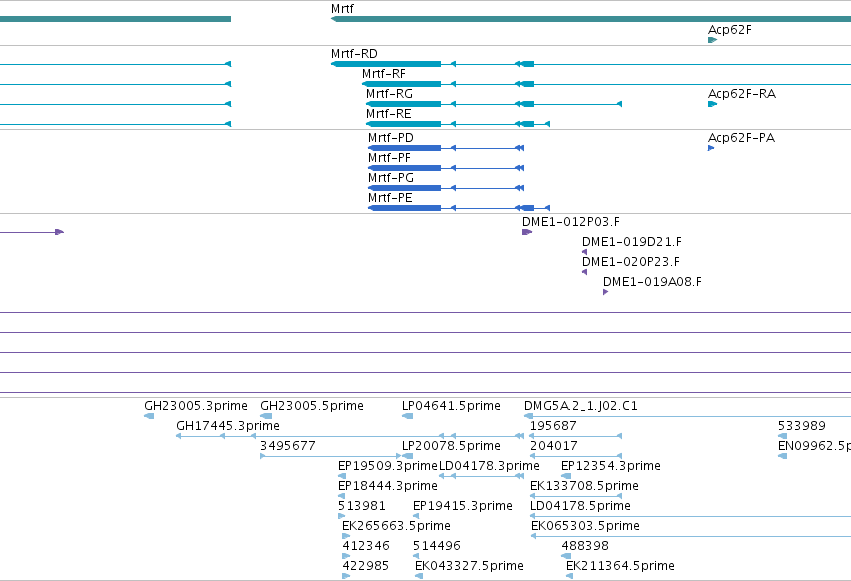This screenshot has height=581, width=851.
Task: Click the EP19415.3prime EST label
Action: [x=463, y=506]
